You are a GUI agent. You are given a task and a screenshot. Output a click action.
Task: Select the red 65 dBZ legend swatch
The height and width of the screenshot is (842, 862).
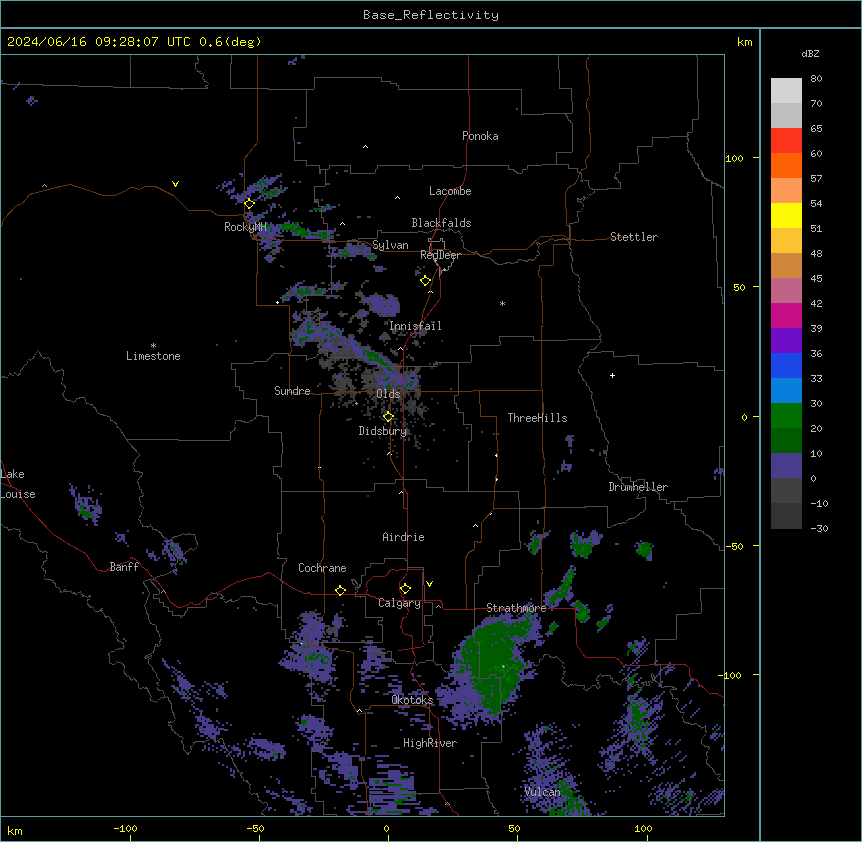click(x=786, y=141)
